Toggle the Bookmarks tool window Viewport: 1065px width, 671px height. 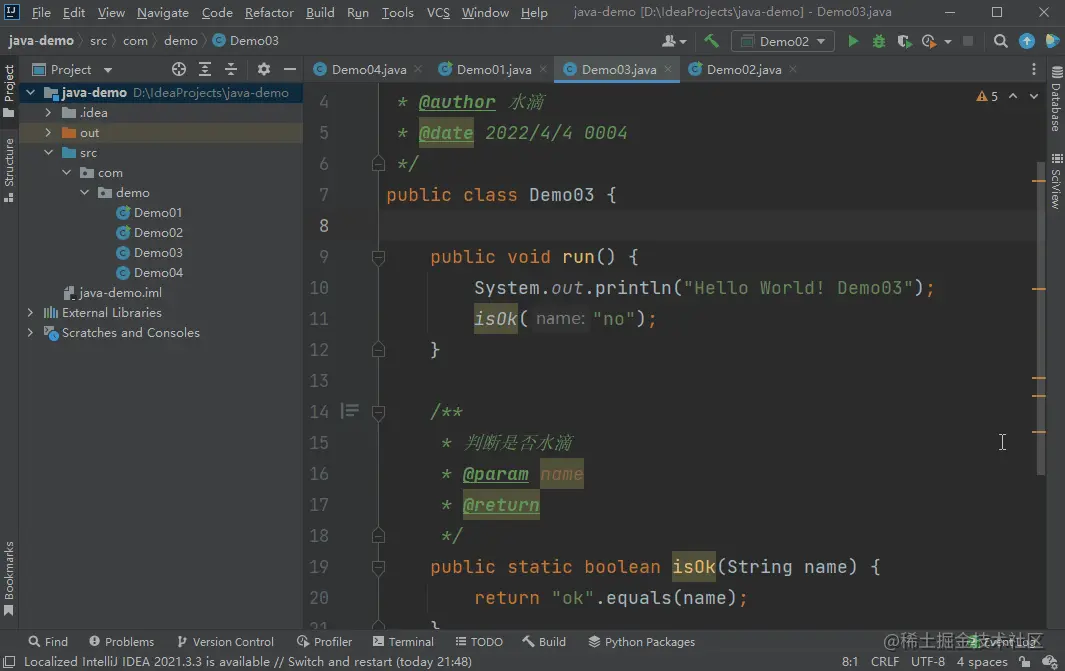point(9,577)
